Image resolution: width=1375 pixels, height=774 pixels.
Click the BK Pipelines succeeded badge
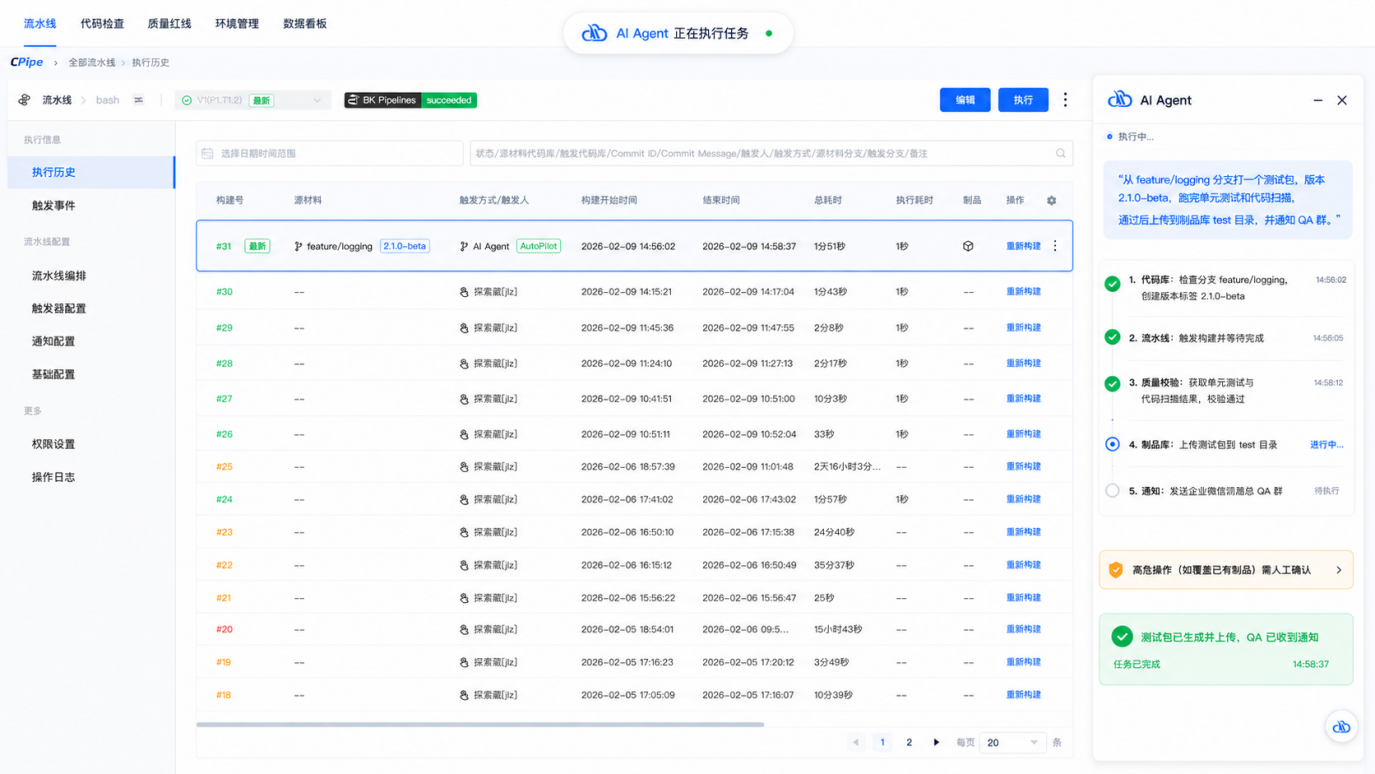pyautogui.click(x=411, y=100)
